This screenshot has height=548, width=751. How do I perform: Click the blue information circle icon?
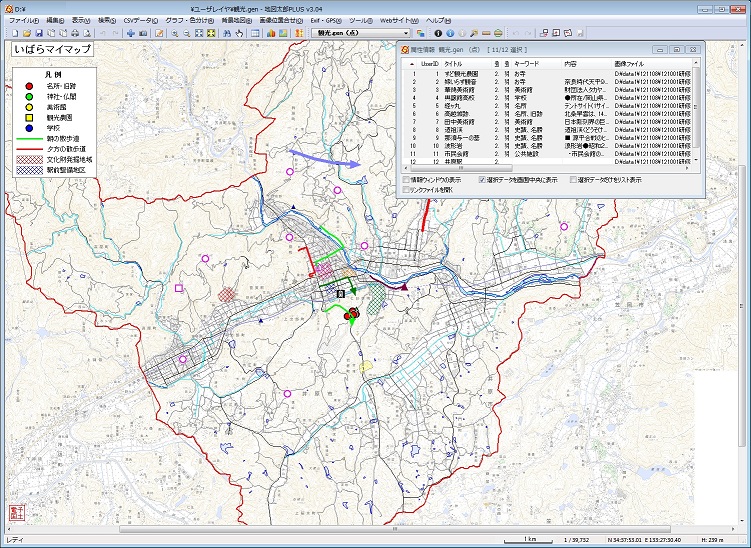tap(450, 33)
